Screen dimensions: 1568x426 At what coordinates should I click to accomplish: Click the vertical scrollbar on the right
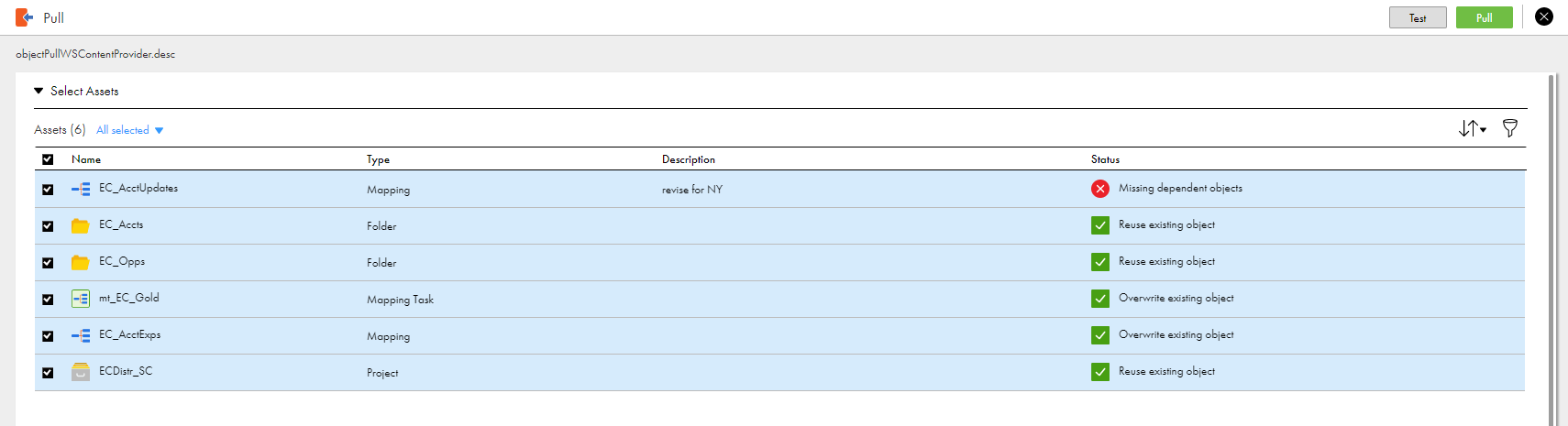(x=1551, y=249)
